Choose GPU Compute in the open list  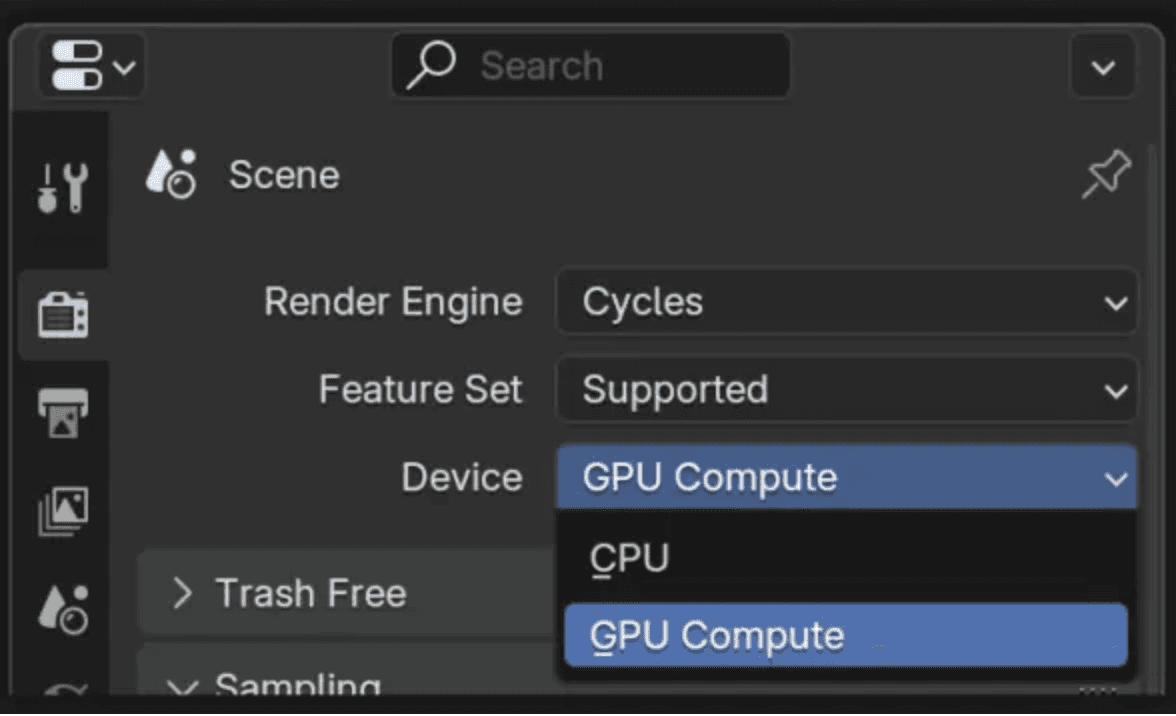[846, 635]
